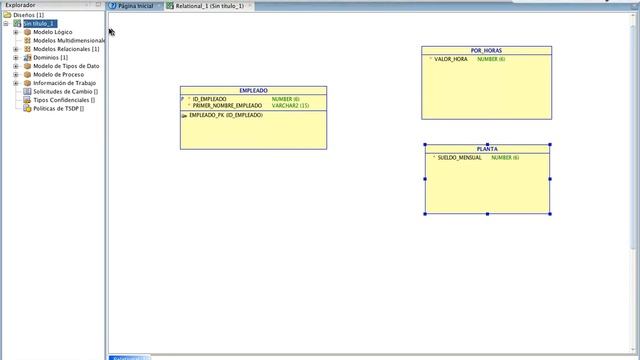Click NUMBER (6) type beside SUELDO_MENSUAL
The height and width of the screenshot is (360, 640).
[505, 158]
